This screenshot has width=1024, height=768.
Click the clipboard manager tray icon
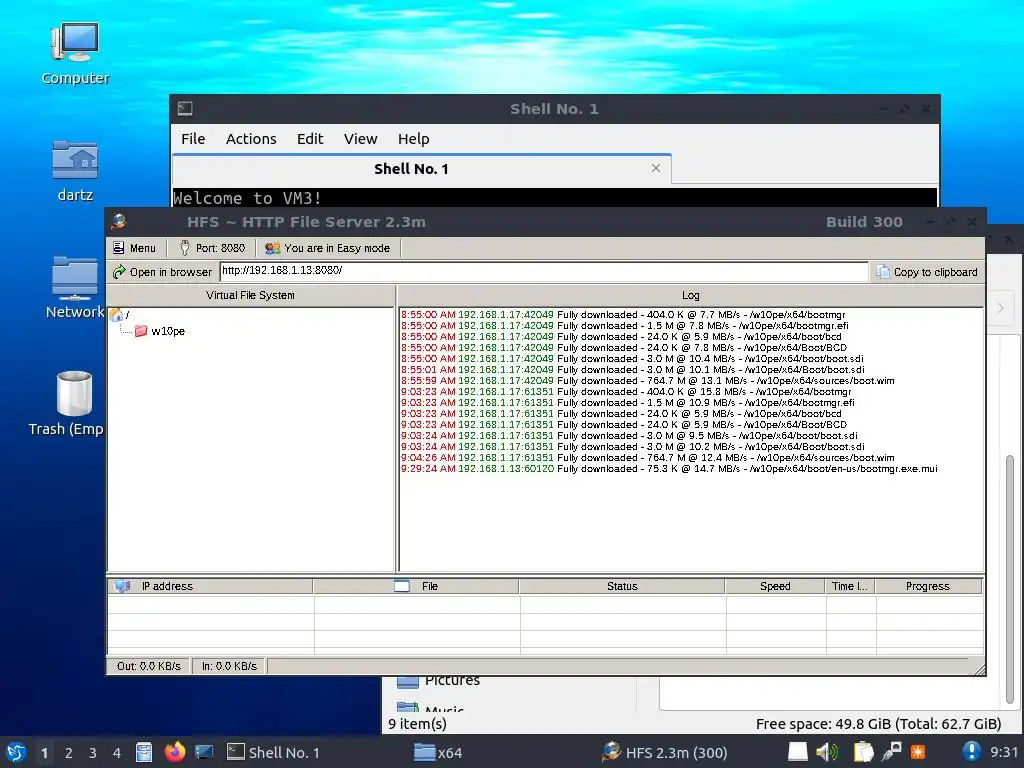pos(863,752)
